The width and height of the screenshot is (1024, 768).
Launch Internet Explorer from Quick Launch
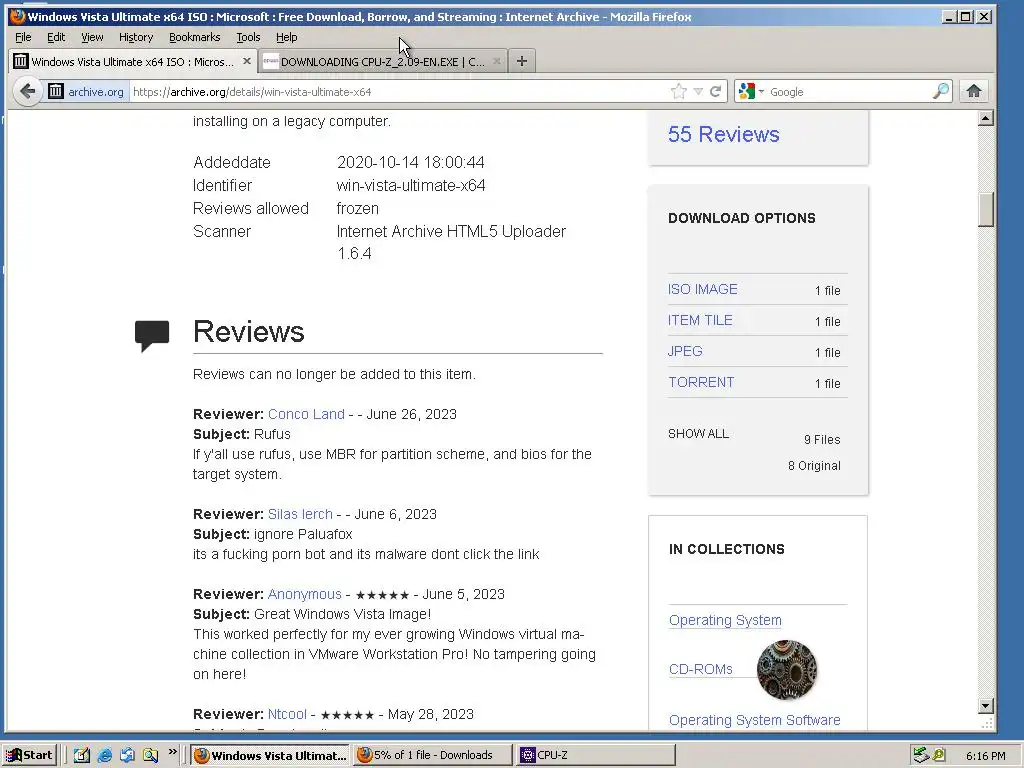[104, 755]
